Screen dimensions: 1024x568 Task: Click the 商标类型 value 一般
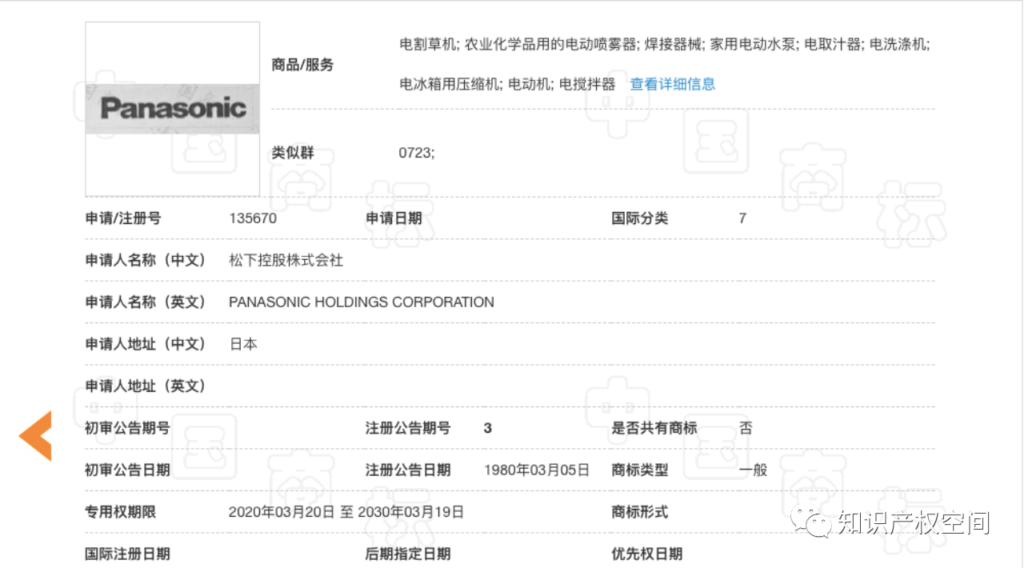(753, 470)
